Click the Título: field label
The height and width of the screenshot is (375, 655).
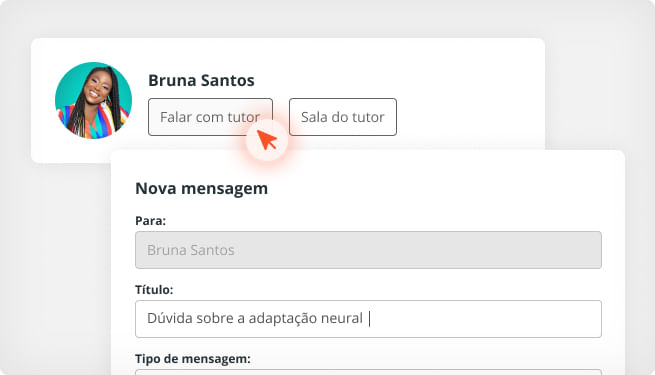(x=154, y=289)
